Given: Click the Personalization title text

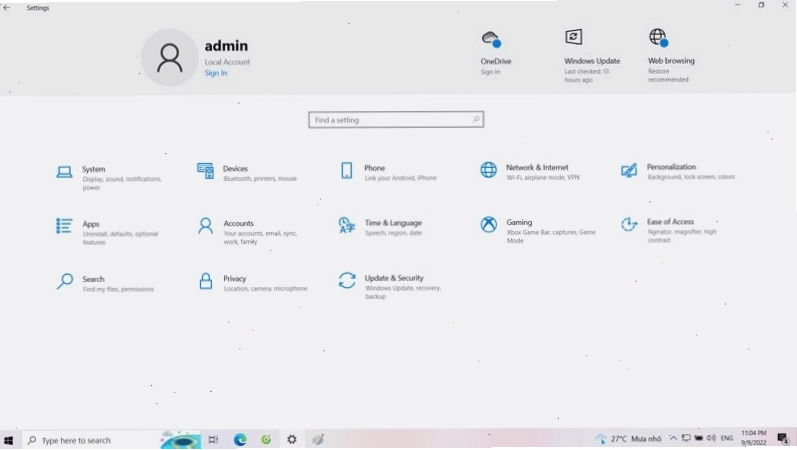Looking at the screenshot, I should pyautogui.click(x=671, y=167).
